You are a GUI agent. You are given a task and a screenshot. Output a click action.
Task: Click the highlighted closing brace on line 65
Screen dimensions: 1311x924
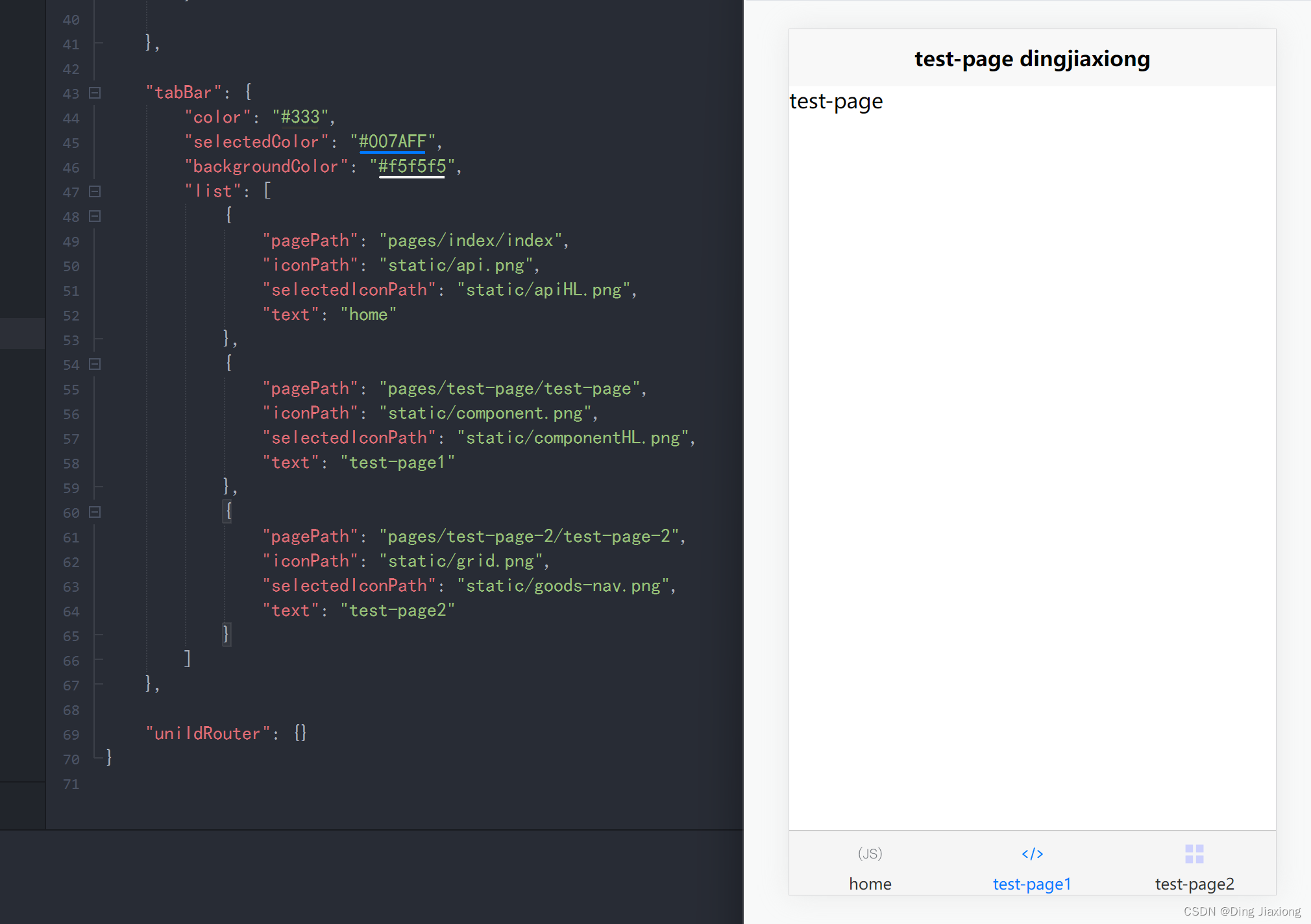[x=227, y=634]
